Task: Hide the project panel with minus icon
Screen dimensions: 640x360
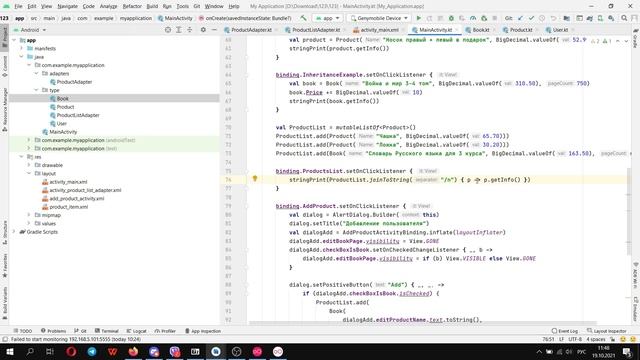Action: [214, 30]
